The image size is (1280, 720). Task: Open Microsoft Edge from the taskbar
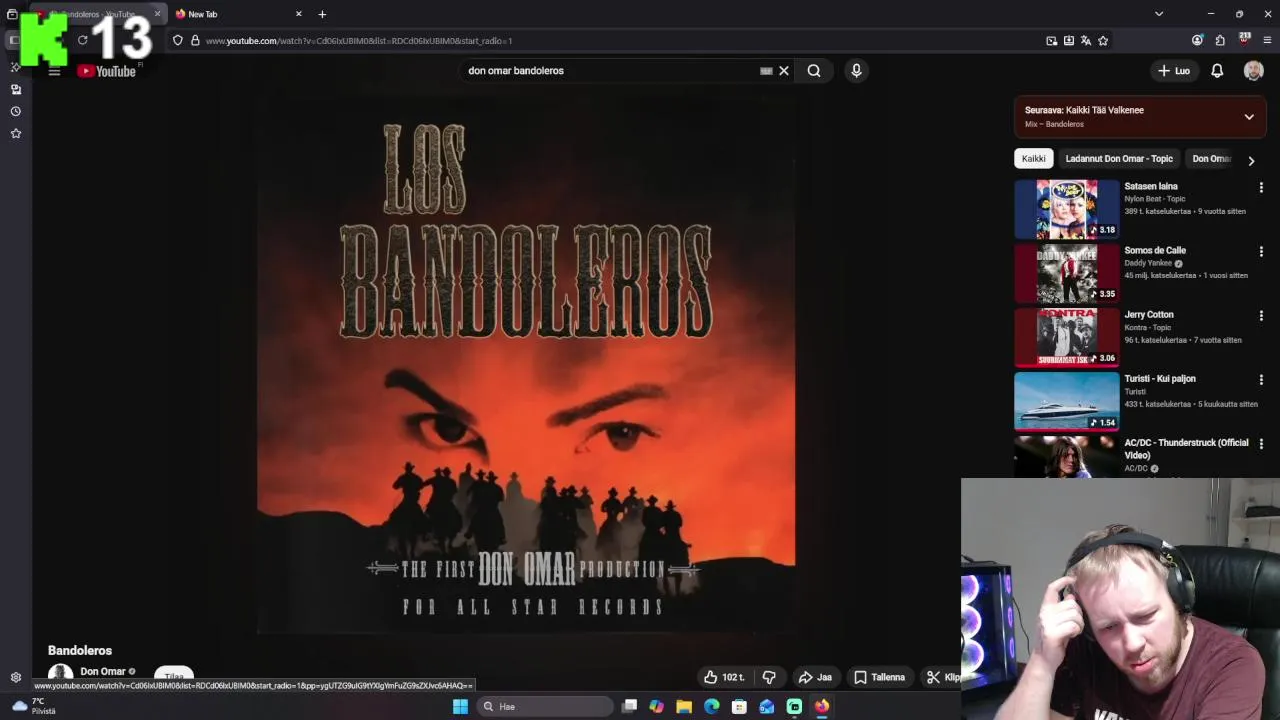coord(711,706)
